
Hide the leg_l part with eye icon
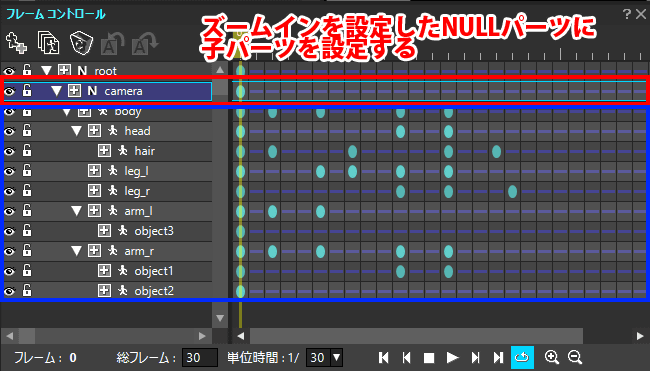(9, 171)
